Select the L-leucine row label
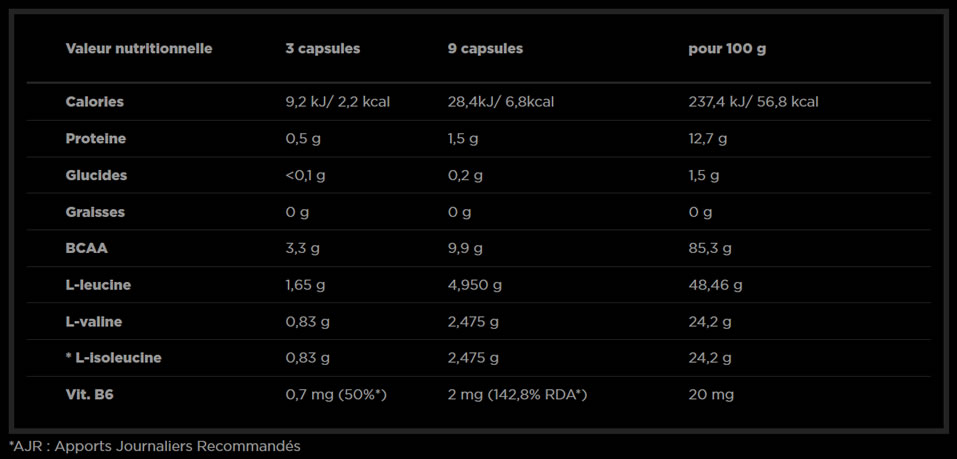 point(98,285)
